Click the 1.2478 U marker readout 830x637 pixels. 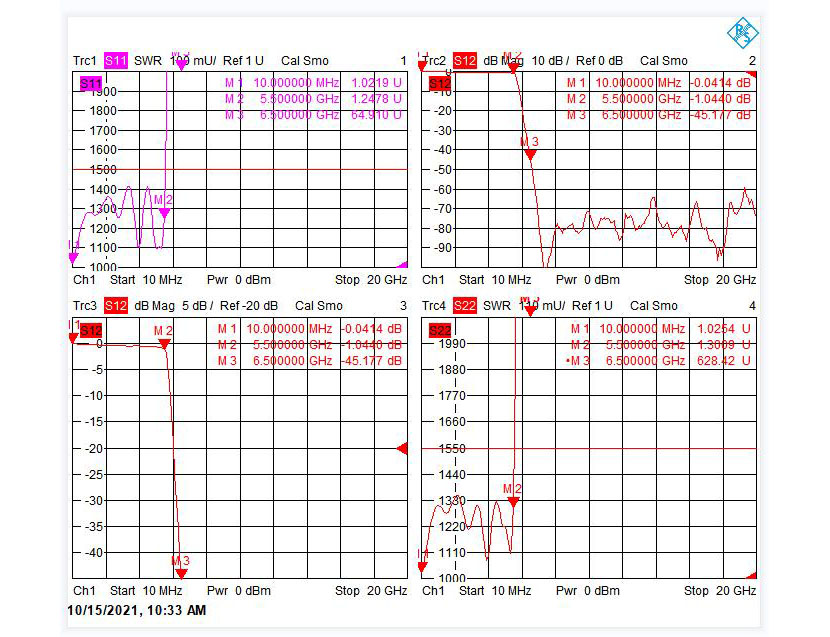(x=376, y=99)
